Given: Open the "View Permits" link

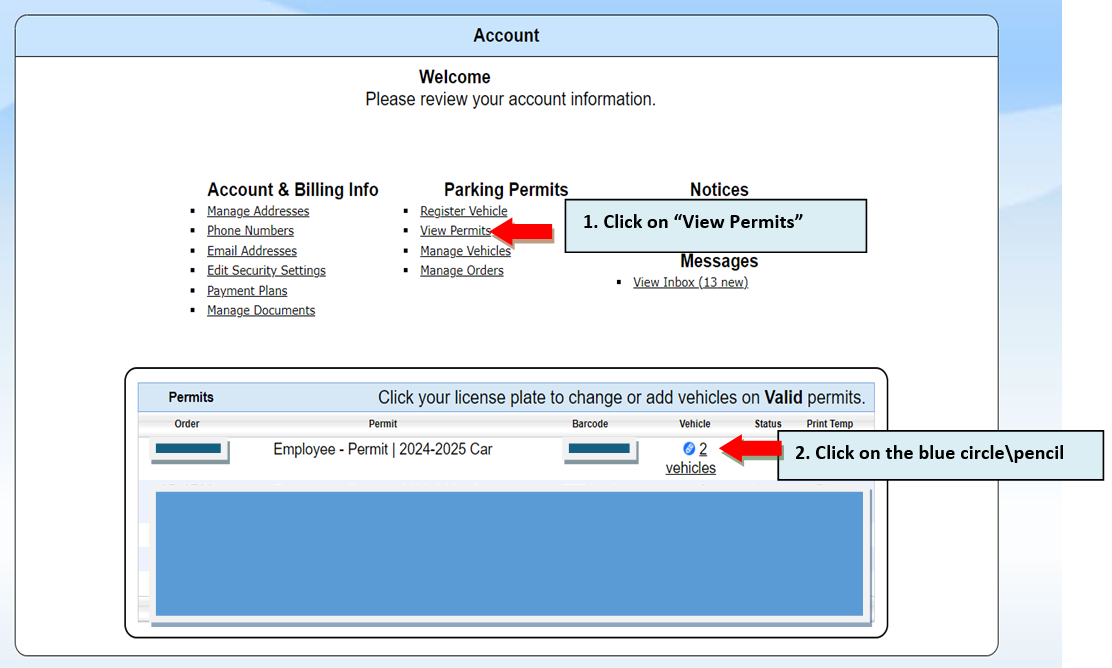Looking at the screenshot, I should 456,230.
